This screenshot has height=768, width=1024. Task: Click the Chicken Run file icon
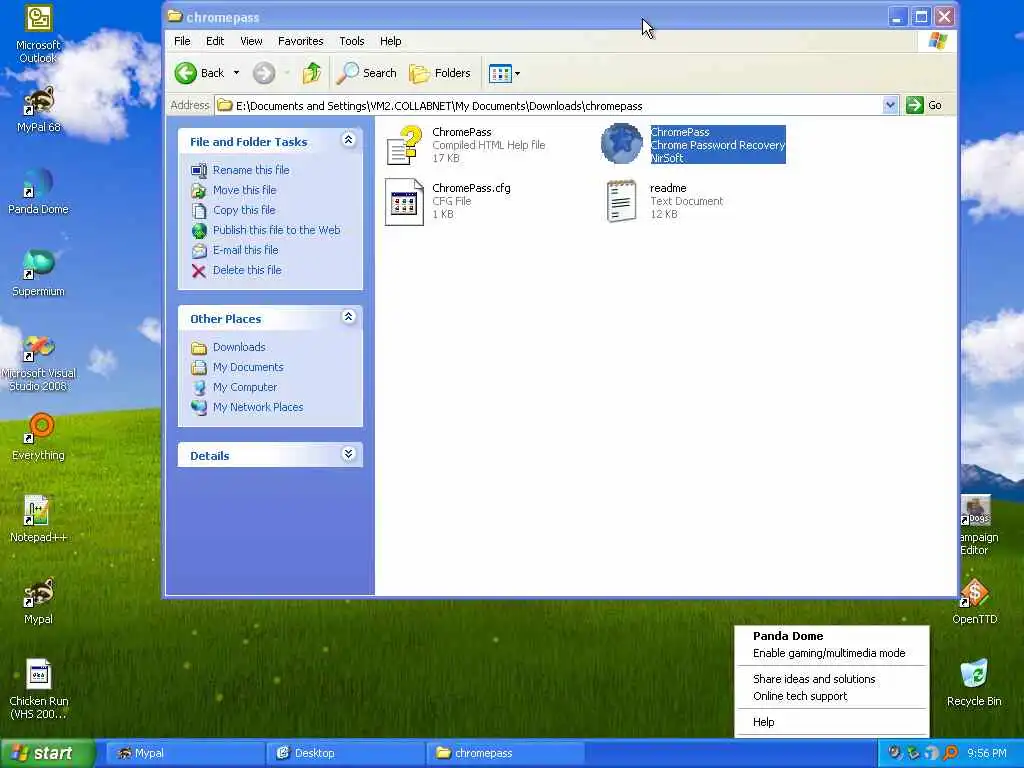39,675
